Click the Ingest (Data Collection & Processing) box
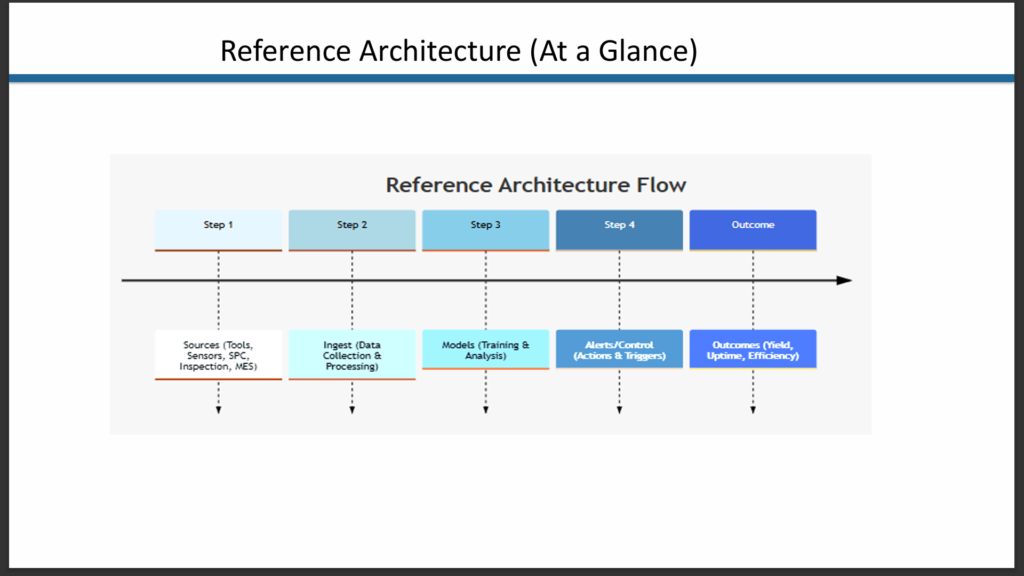 (x=352, y=355)
